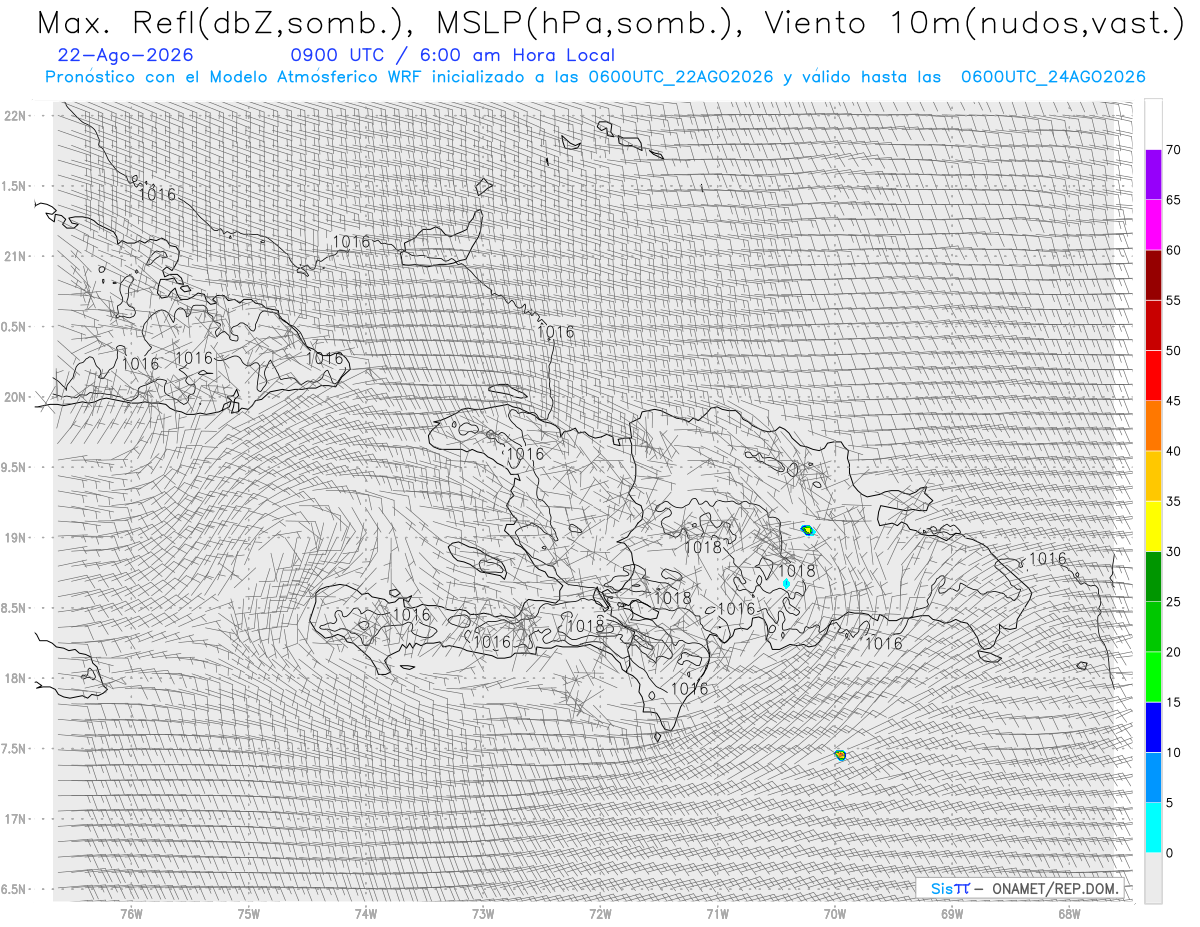Image resolution: width=1200 pixels, height=927 pixels.
Task: Click the colorbar value label 20
Action: 1173,652
